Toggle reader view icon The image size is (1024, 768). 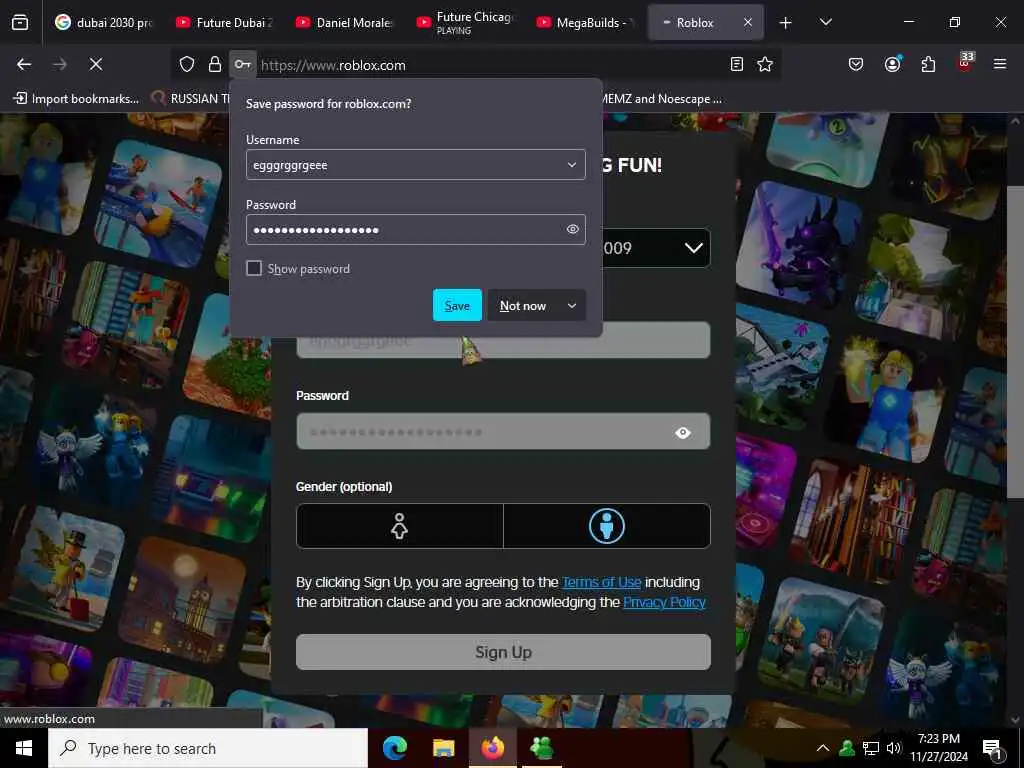pyautogui.click(x=737, y=64)
